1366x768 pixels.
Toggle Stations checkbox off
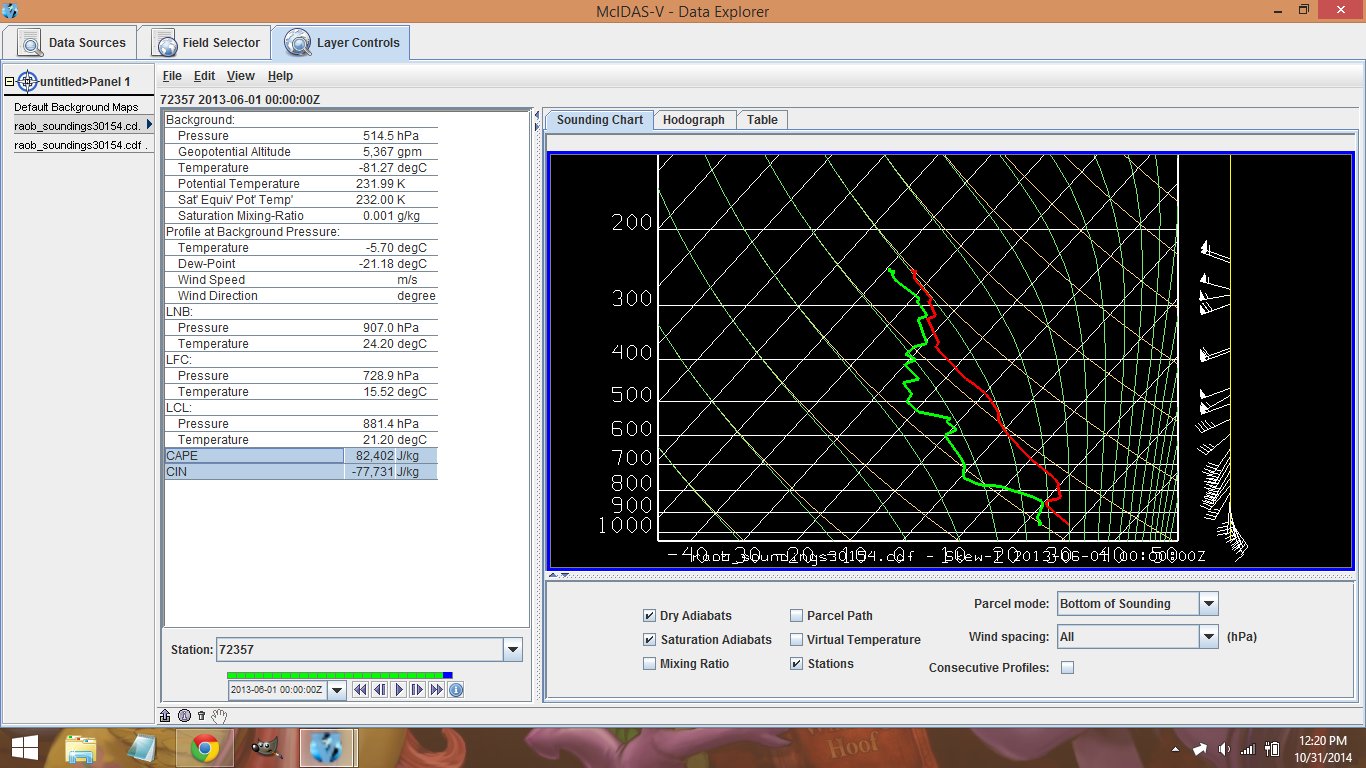point(797,664)
